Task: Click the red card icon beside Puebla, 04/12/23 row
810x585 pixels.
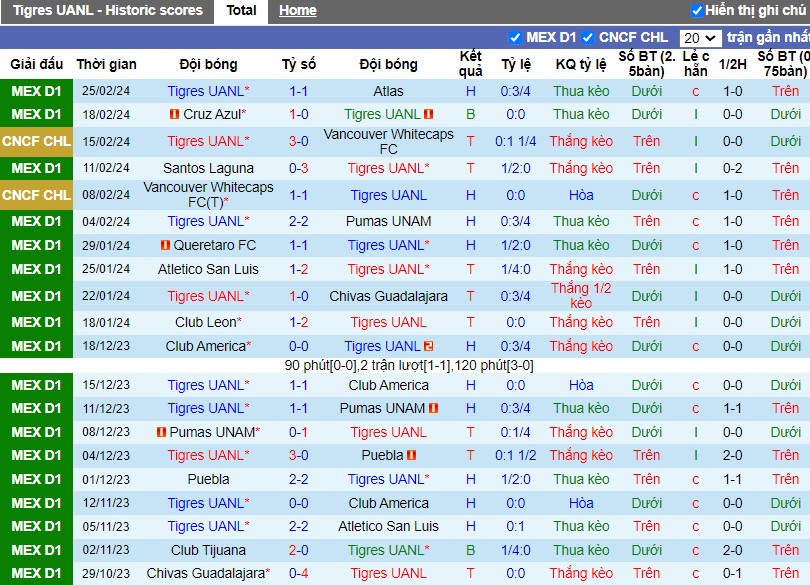Action: (411, 455)
